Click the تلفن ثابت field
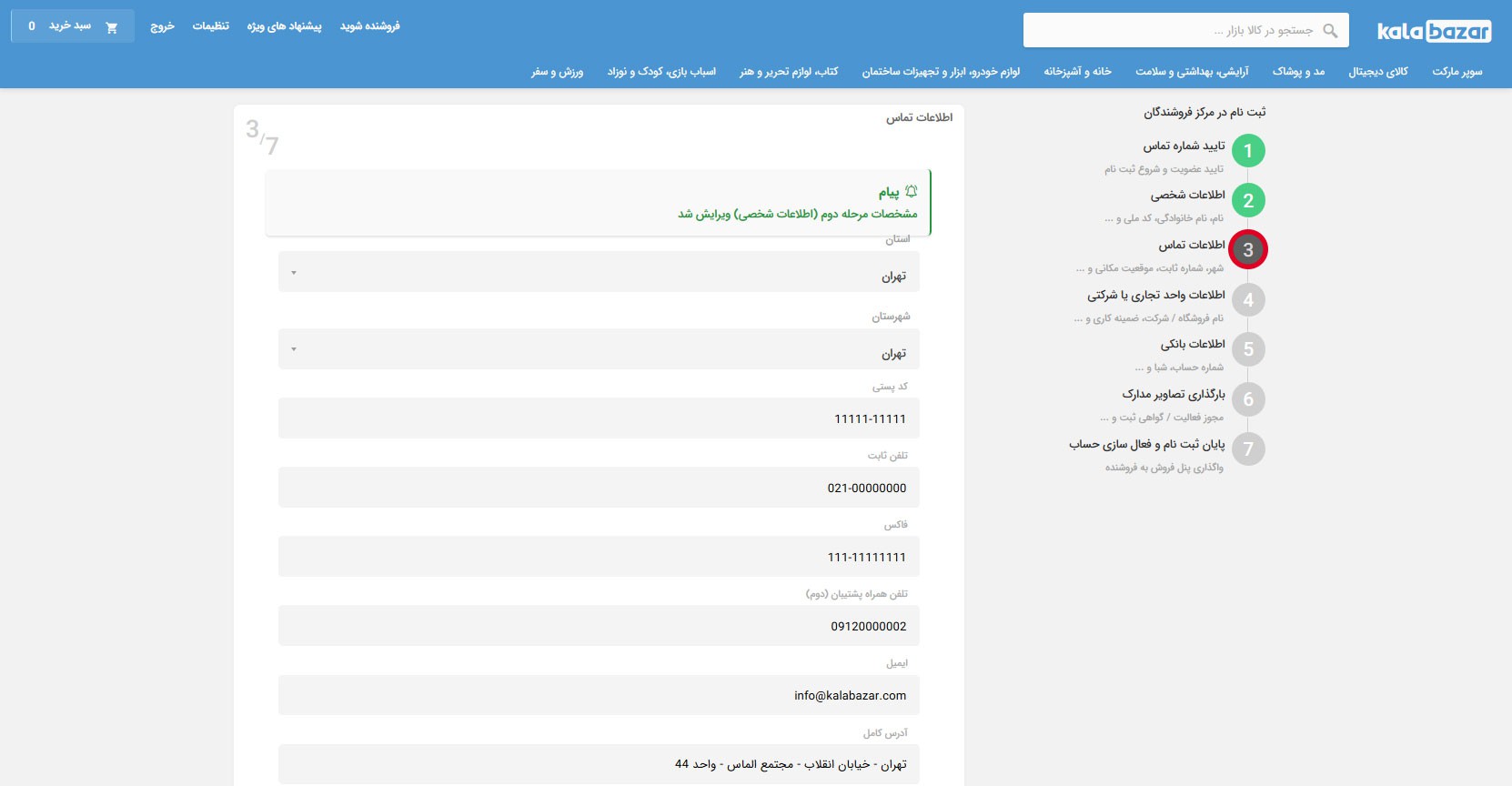The image size is (1512, 786). 599,488
